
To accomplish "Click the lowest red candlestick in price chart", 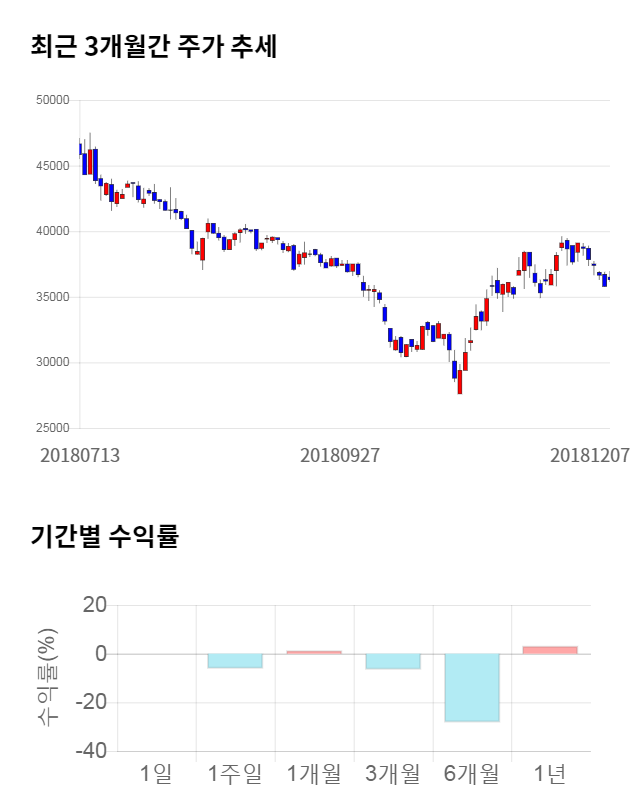I will [x=460, y=381].
